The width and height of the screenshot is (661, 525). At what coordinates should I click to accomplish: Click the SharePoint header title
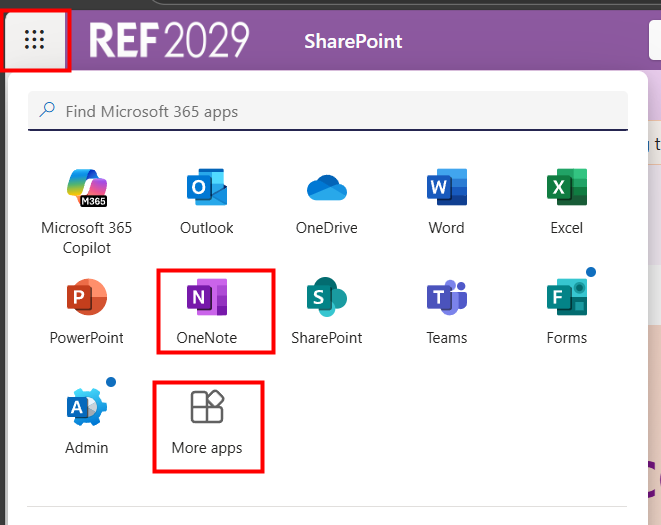coord(353,41)
